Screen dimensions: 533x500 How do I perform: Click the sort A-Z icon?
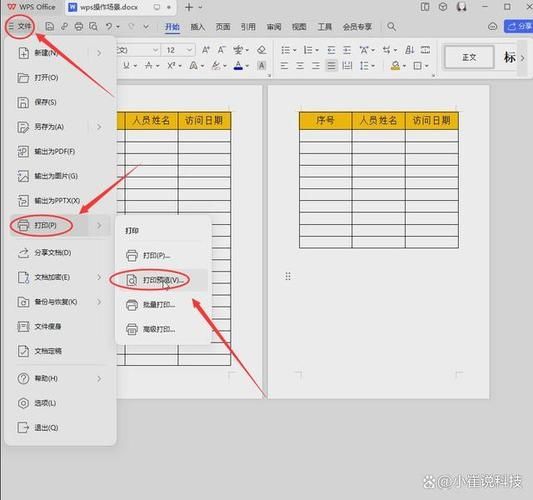(x=409, y=50)
